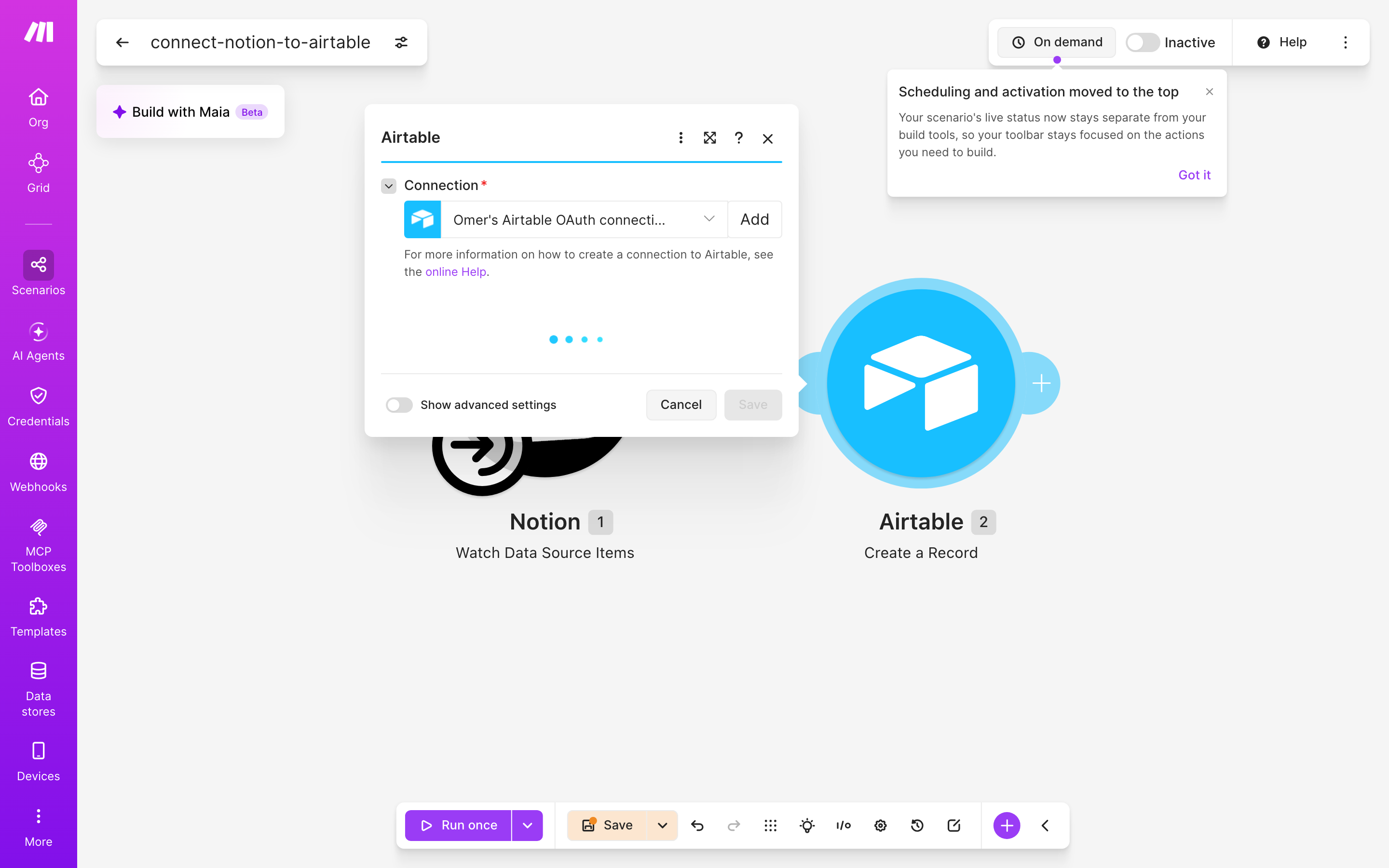The image size is (1389, 868).
Task: Click Got it in the scheduling notice
Action: (1194, 175)
